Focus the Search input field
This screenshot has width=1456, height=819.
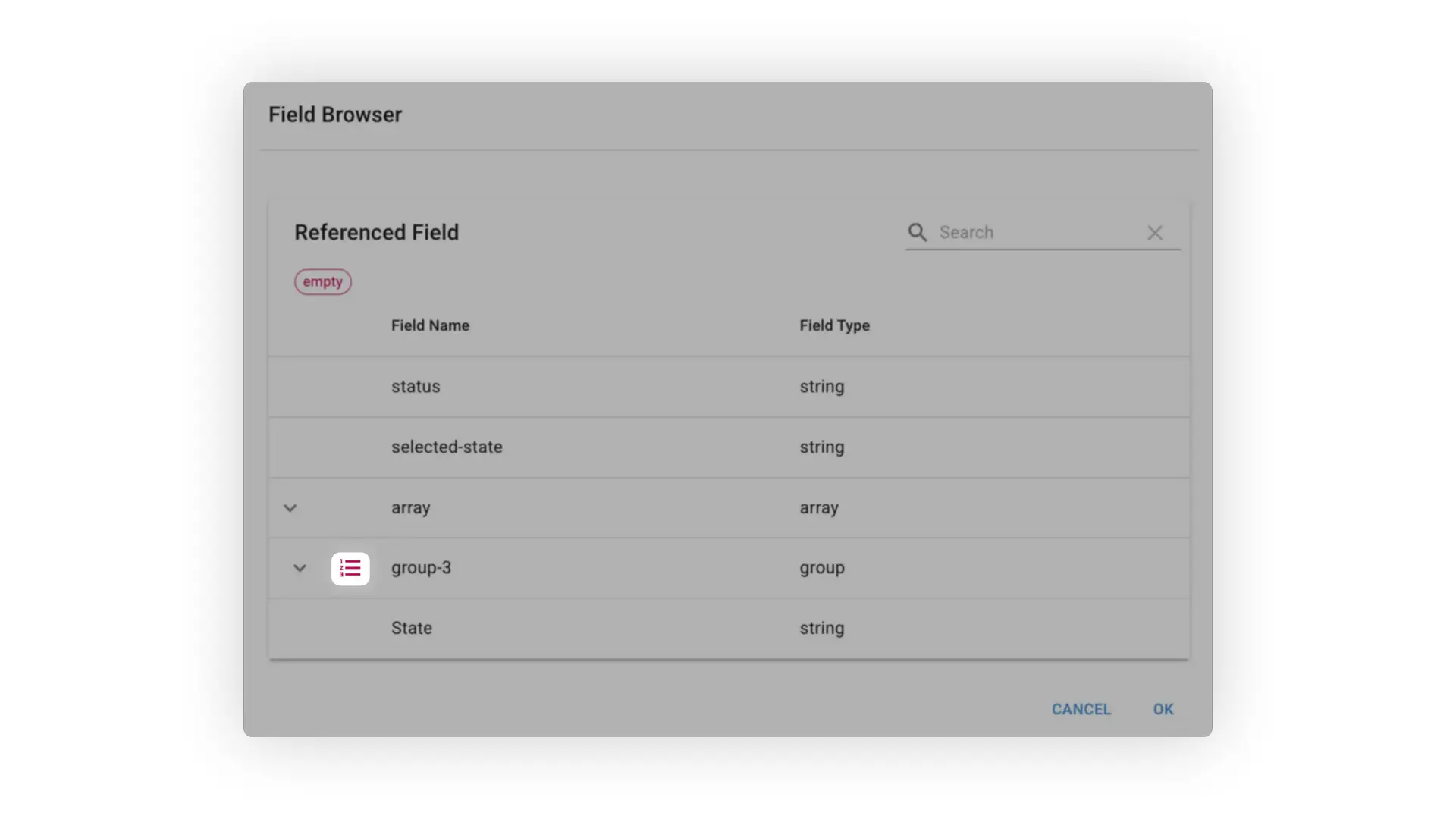point(1035,232)
